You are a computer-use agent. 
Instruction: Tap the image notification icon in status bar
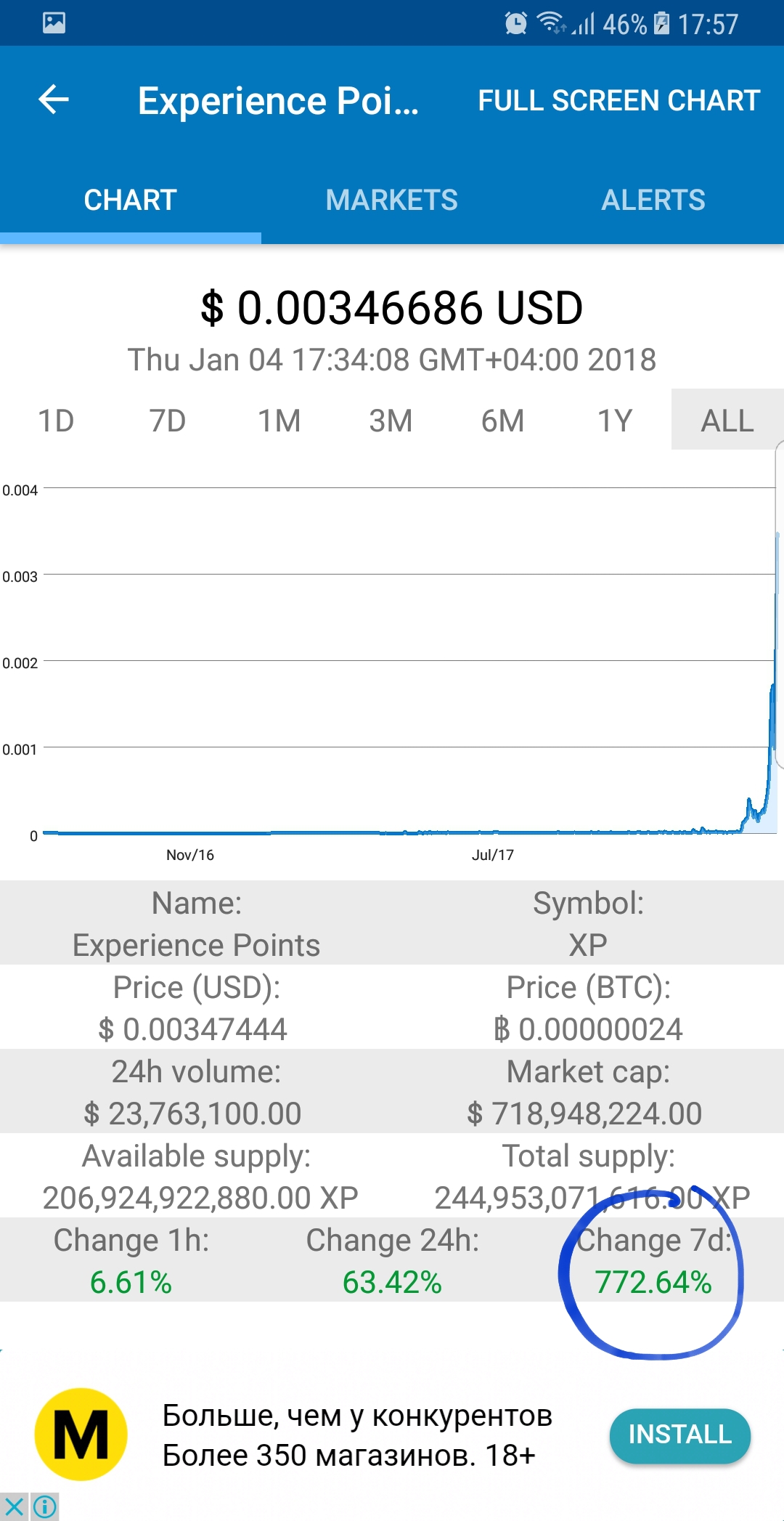(x=54, y=23)
